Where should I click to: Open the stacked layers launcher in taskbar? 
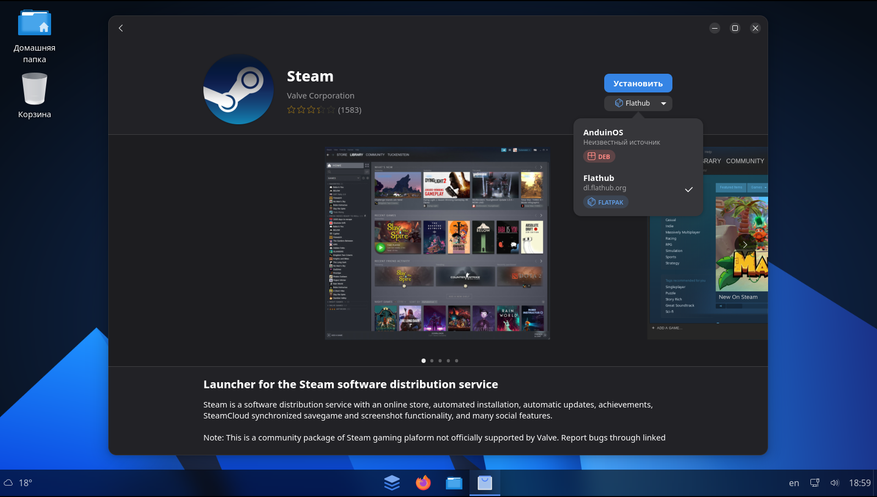tap(392, 483)
